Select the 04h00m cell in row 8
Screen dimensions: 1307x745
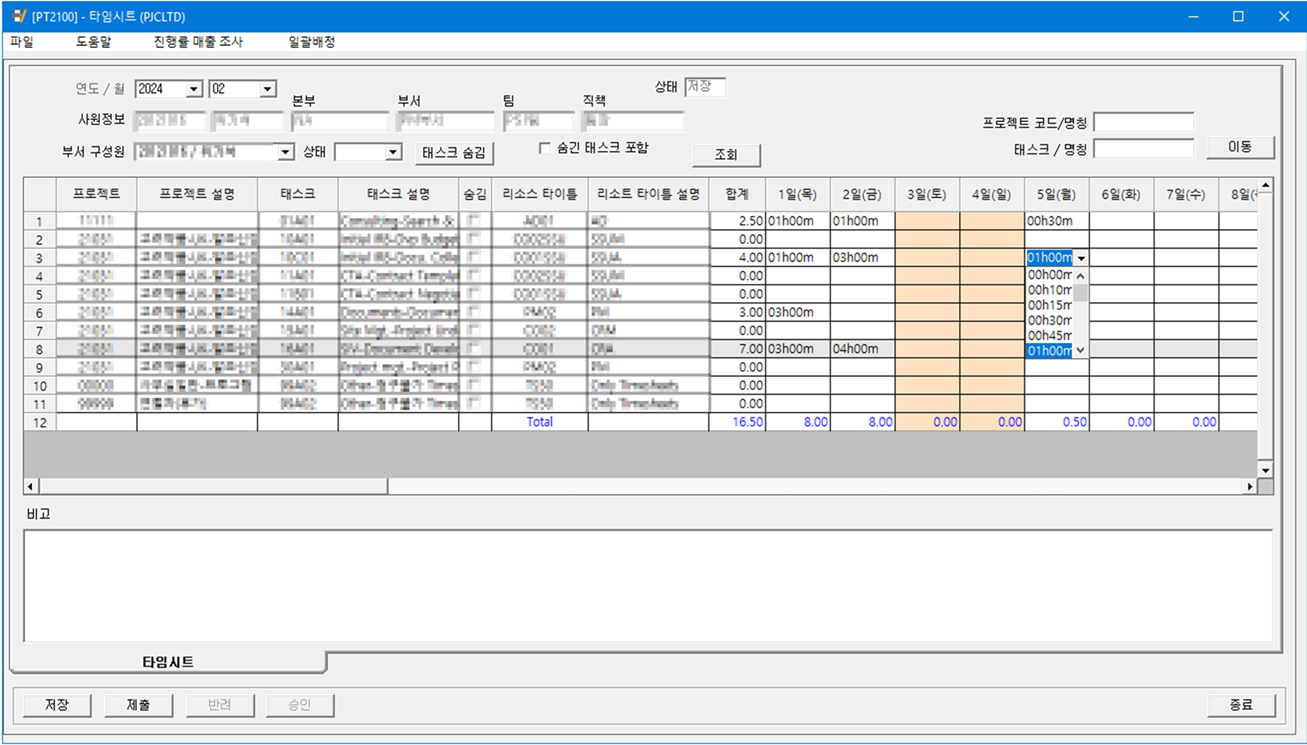pyautogui.click(x=862, y=349)
